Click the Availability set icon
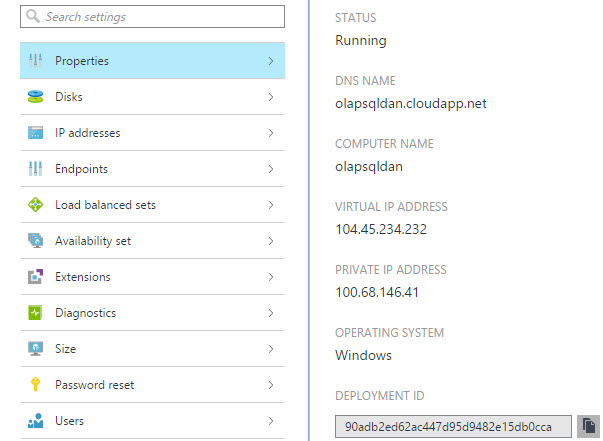The height and width of the screenshot is (441, 603). pos(36,241)
